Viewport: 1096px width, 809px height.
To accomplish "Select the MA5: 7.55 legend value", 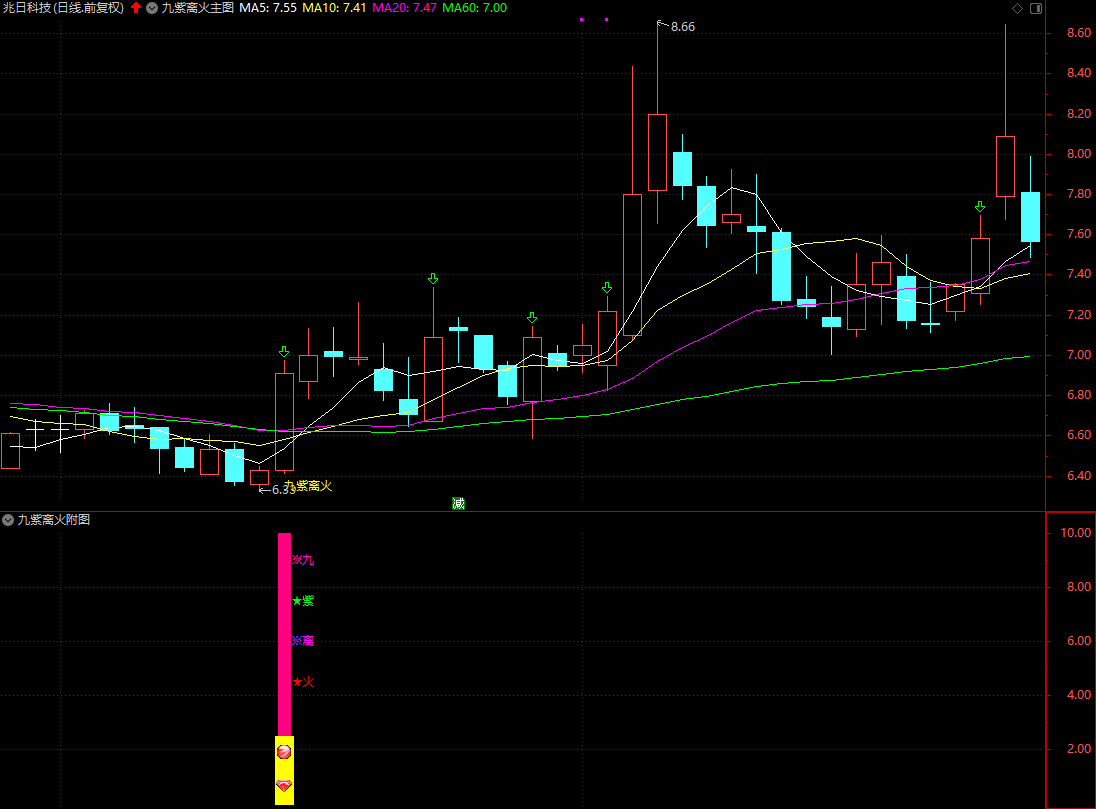I will coord(268,8).
